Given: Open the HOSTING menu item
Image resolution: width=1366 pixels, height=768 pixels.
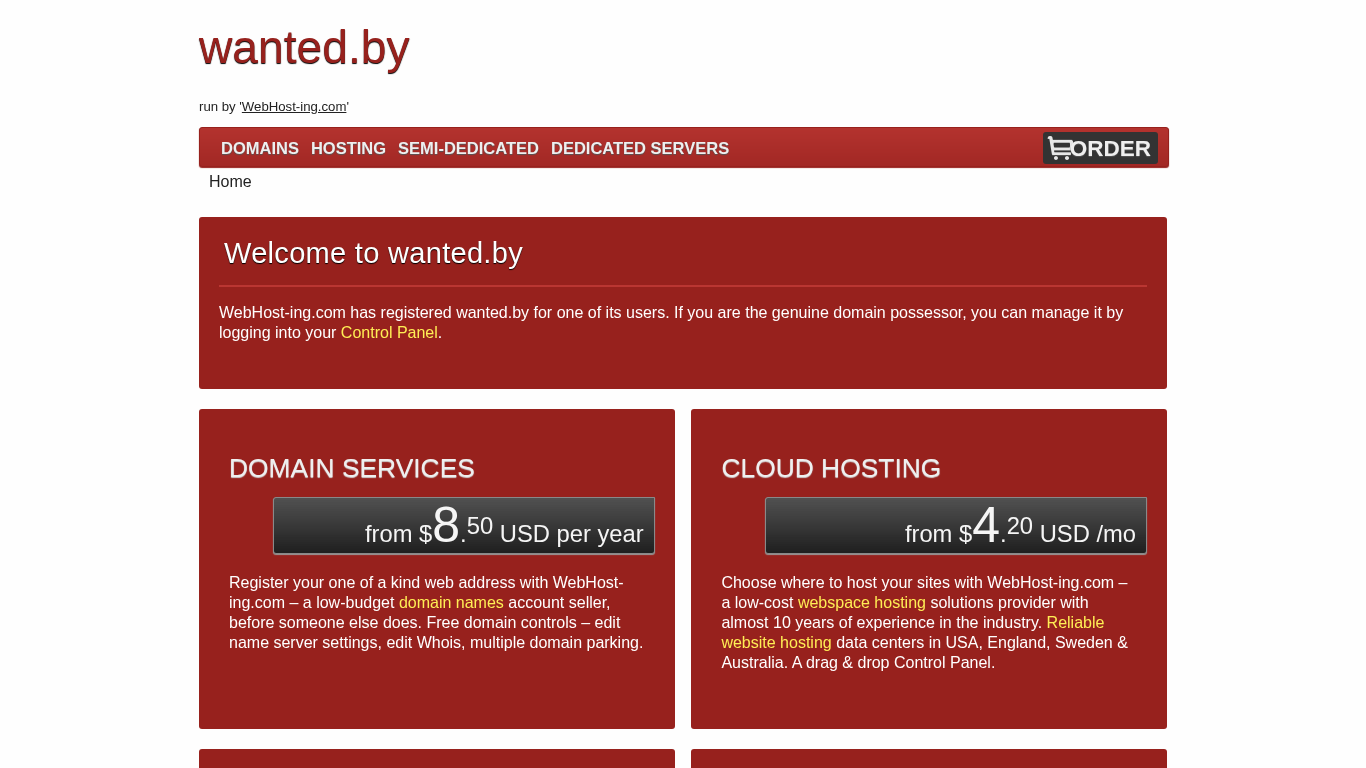Looking at the screenshot, I should pyautogui.click(x=348, y=149).
